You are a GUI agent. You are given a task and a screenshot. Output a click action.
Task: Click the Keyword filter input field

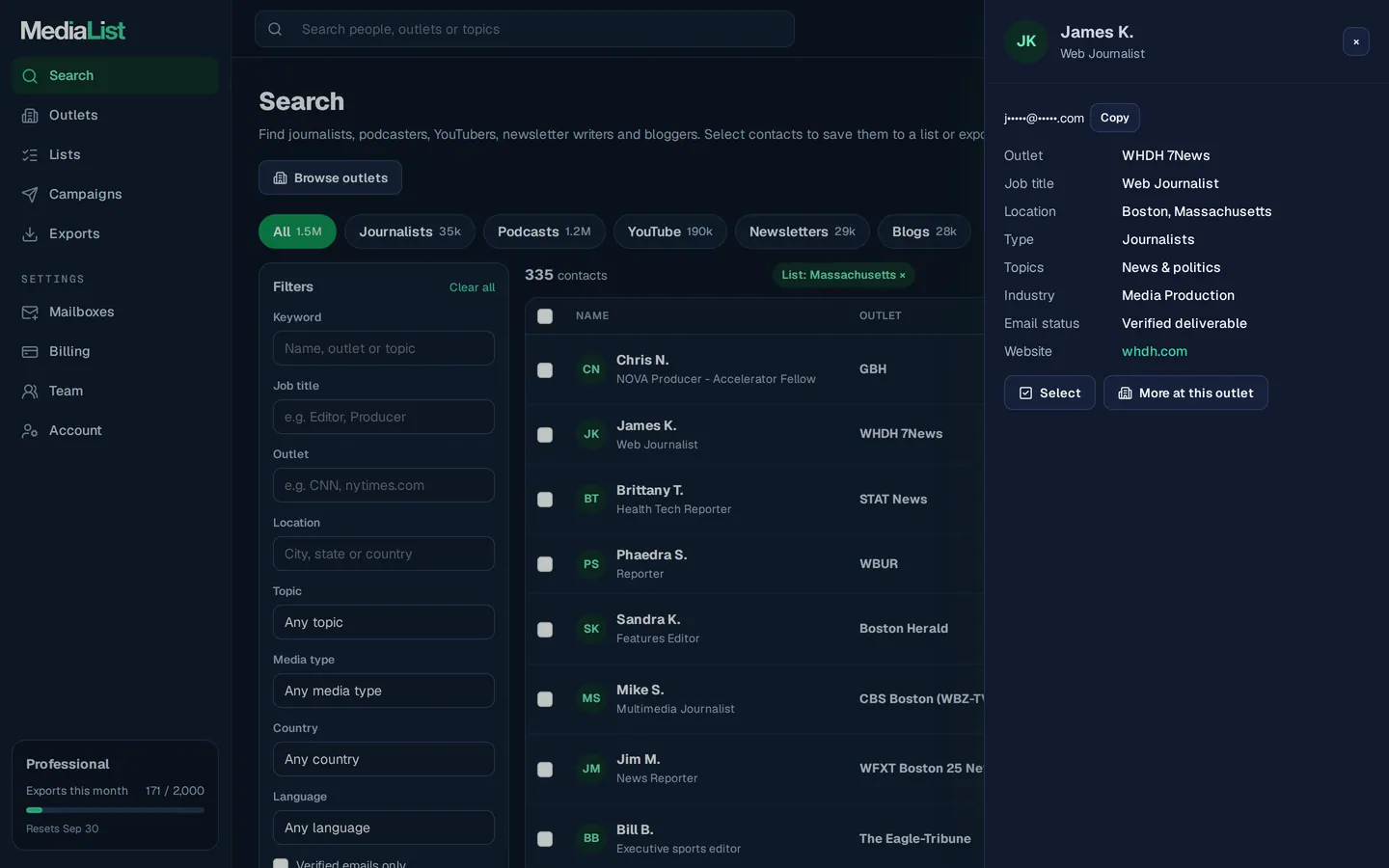(384, 348)
